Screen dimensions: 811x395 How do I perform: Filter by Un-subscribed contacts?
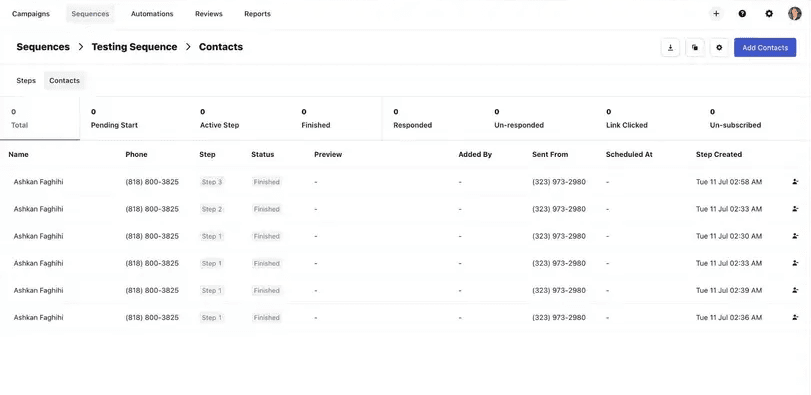click(x=735, y=118)
